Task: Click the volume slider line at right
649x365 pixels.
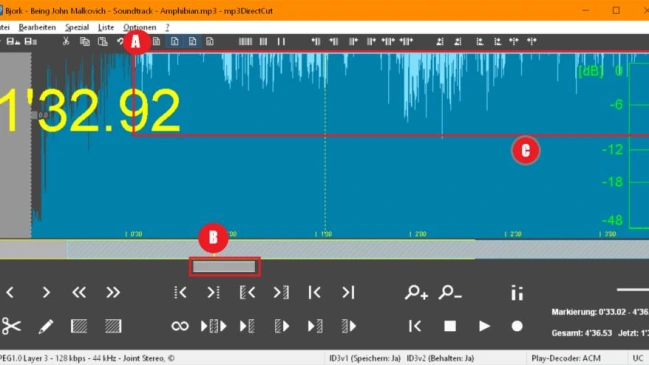Action: click(632, 290)
